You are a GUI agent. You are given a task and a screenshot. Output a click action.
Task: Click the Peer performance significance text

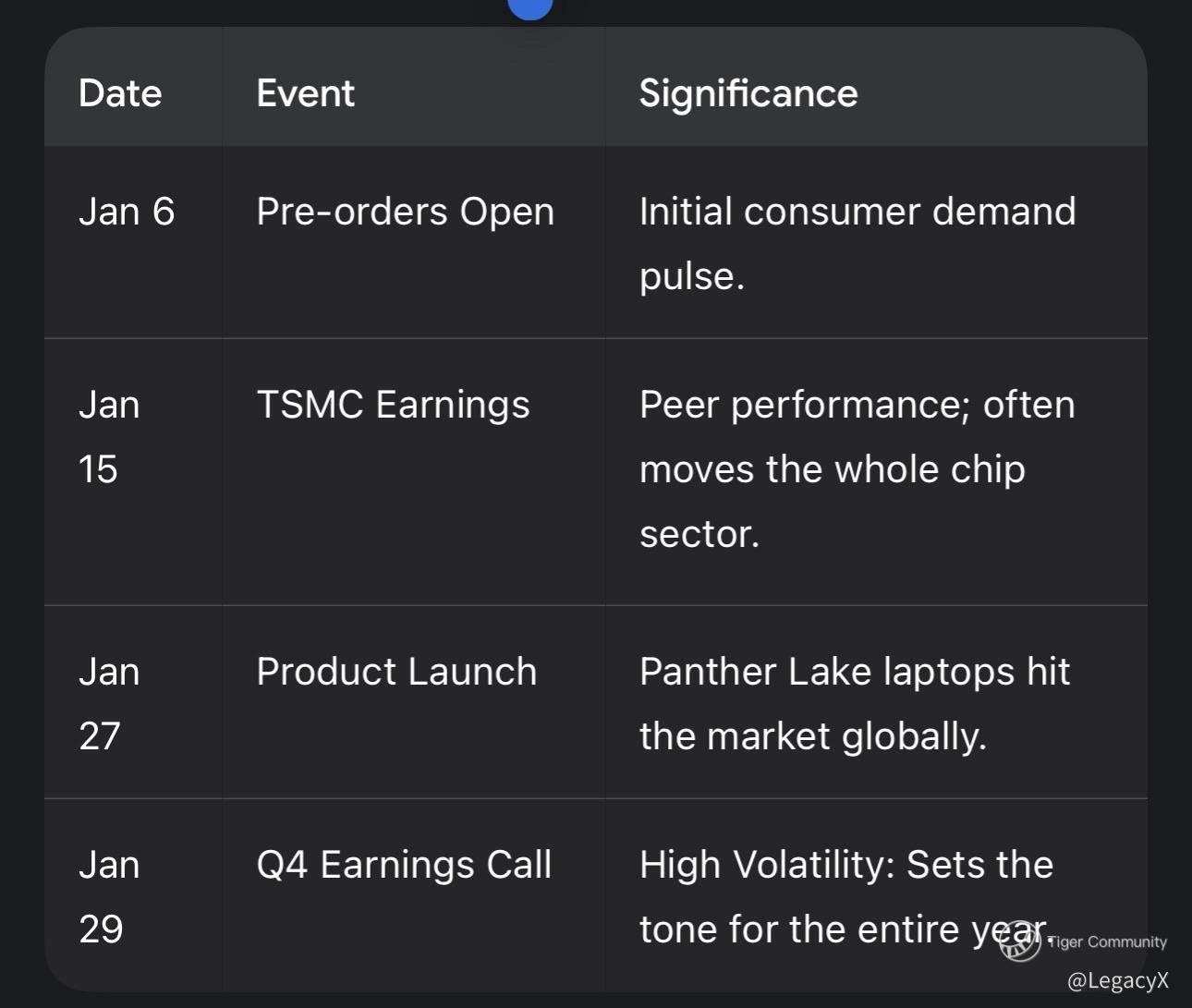tap(857, 436)
